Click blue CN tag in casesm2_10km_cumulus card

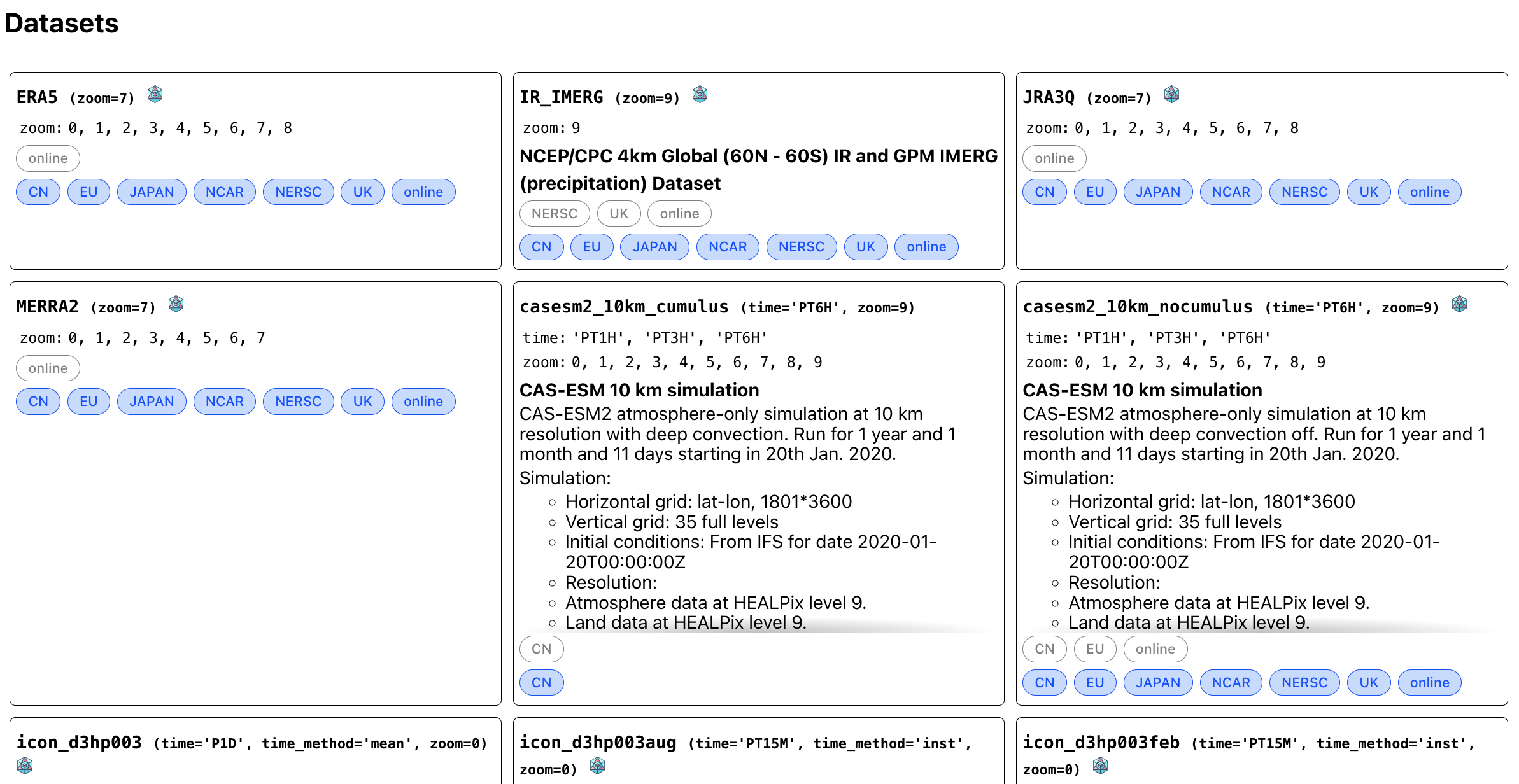(x=541, y=683)
